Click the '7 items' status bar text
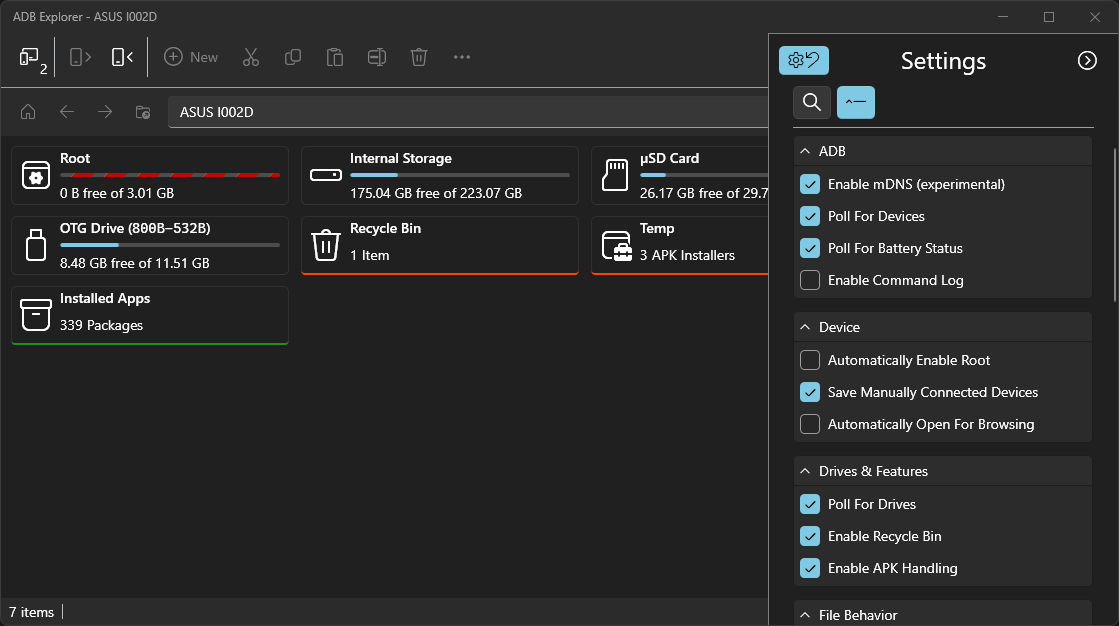Screen dimensions: 1119x626 tap(31, 612)
